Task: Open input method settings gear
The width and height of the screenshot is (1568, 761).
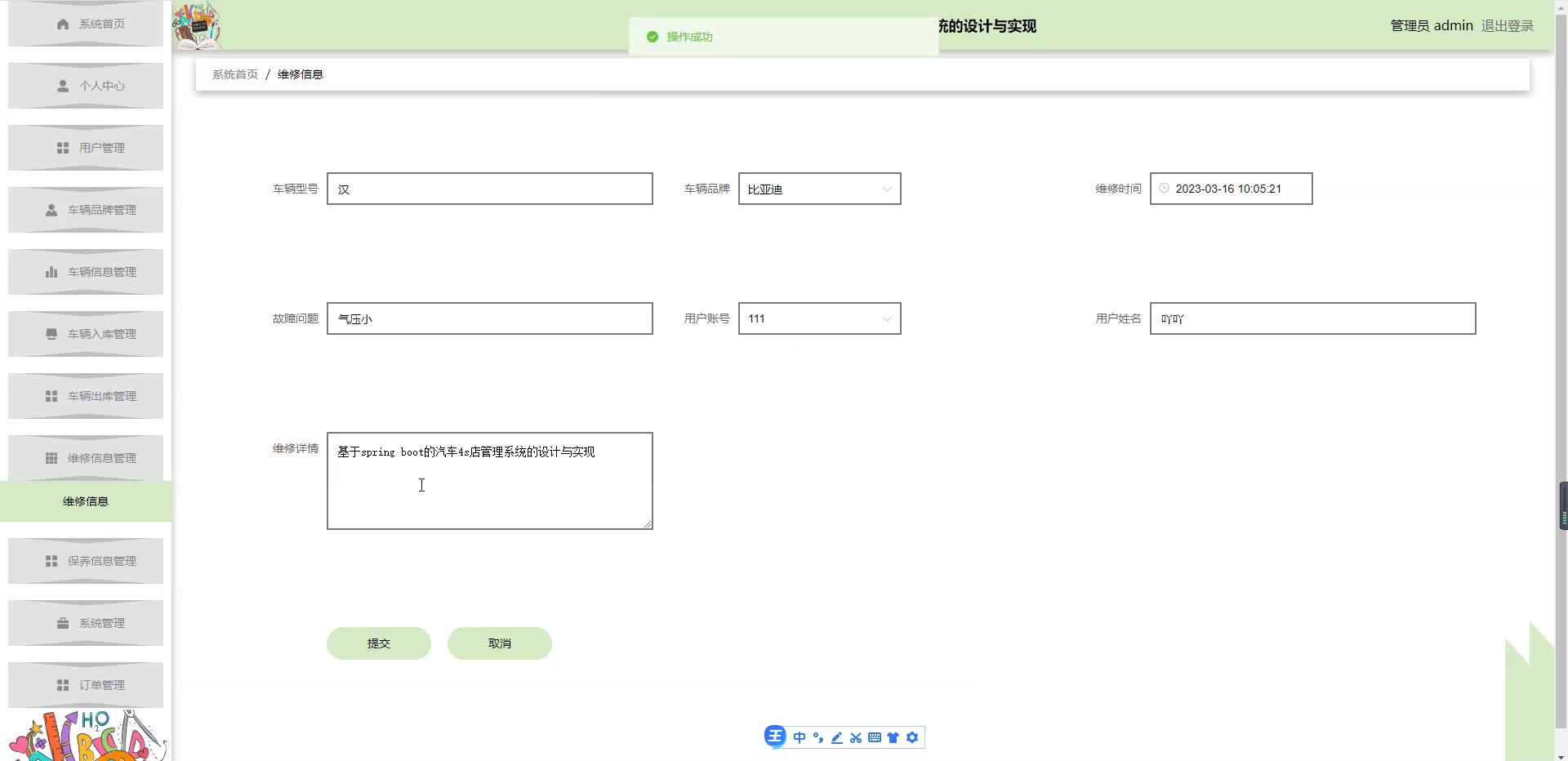Action: click(912, 737)
